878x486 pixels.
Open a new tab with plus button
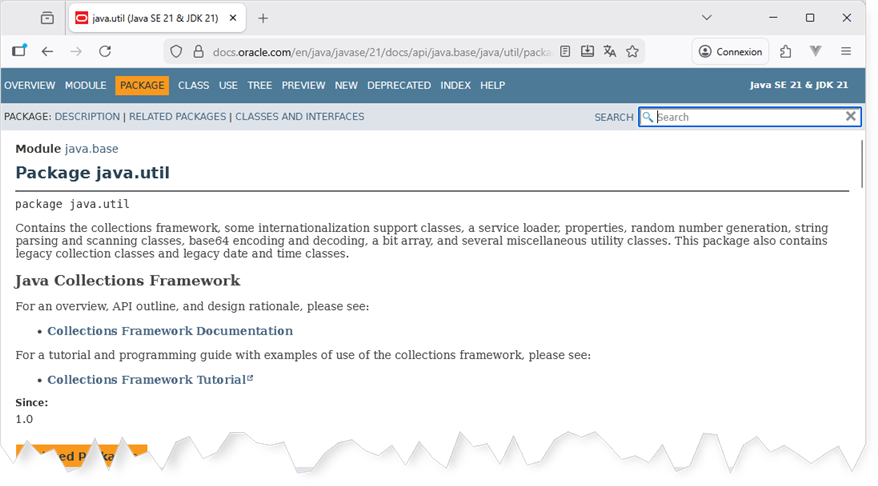(263, 18)
